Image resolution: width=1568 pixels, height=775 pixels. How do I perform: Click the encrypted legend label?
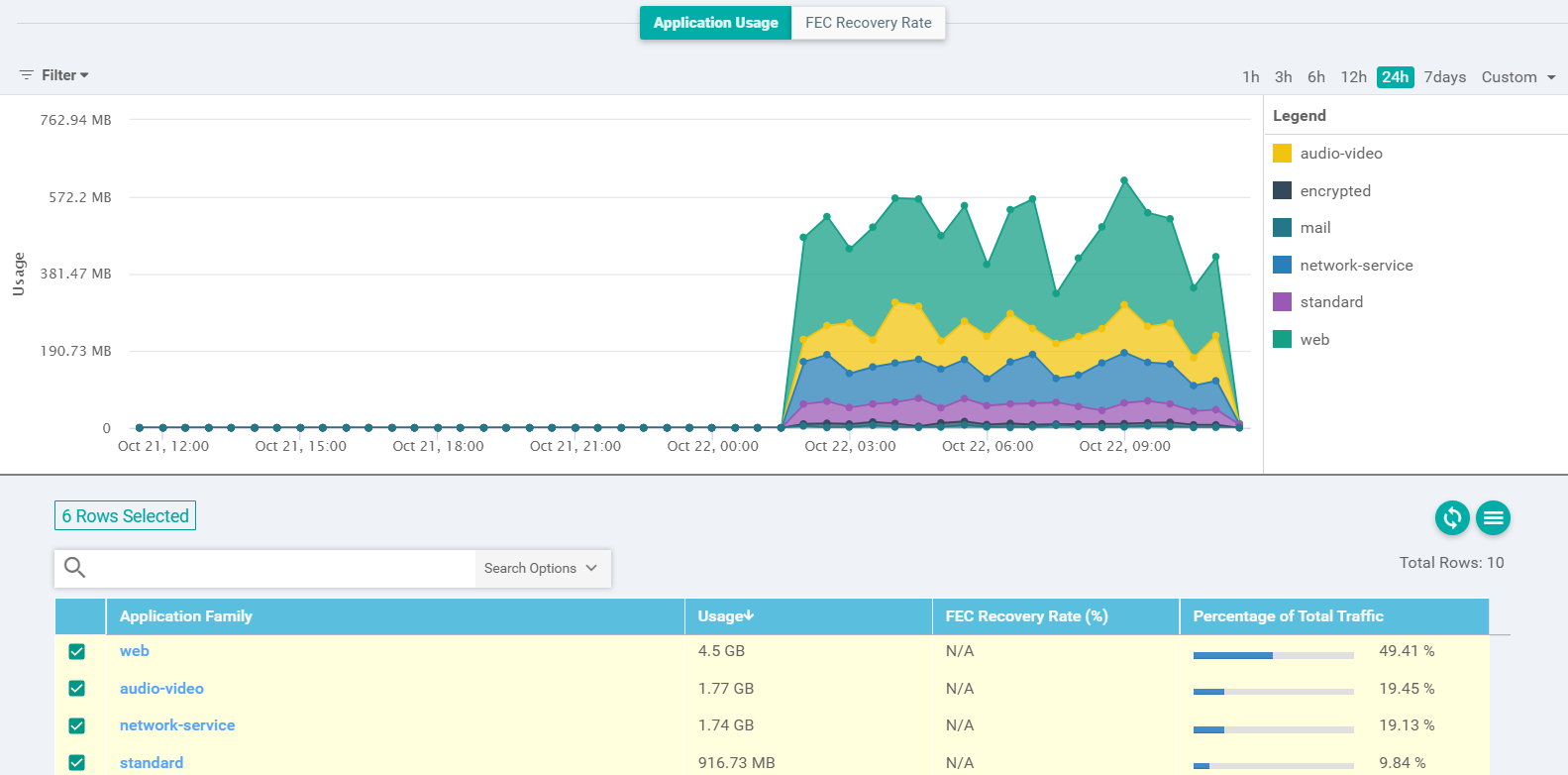[x=1335, y=191]
